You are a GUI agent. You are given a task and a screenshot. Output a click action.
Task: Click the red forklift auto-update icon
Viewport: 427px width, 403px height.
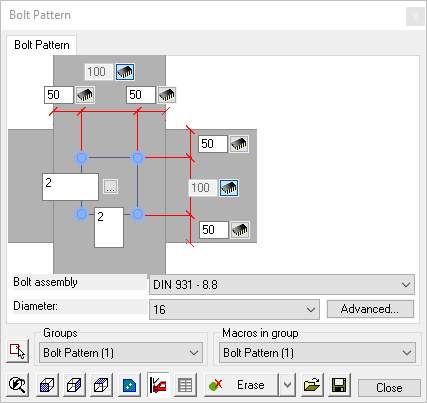(158, 385)
